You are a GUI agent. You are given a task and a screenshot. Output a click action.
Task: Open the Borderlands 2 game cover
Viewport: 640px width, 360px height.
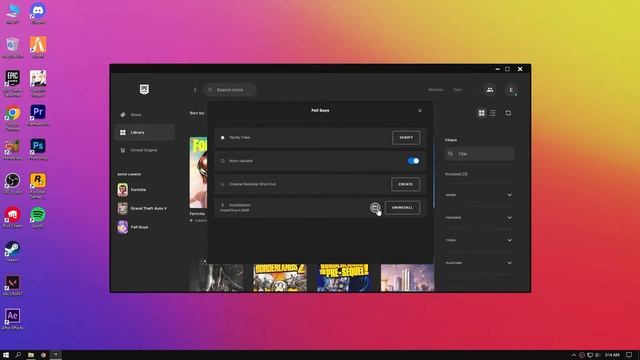click(280, 278)
